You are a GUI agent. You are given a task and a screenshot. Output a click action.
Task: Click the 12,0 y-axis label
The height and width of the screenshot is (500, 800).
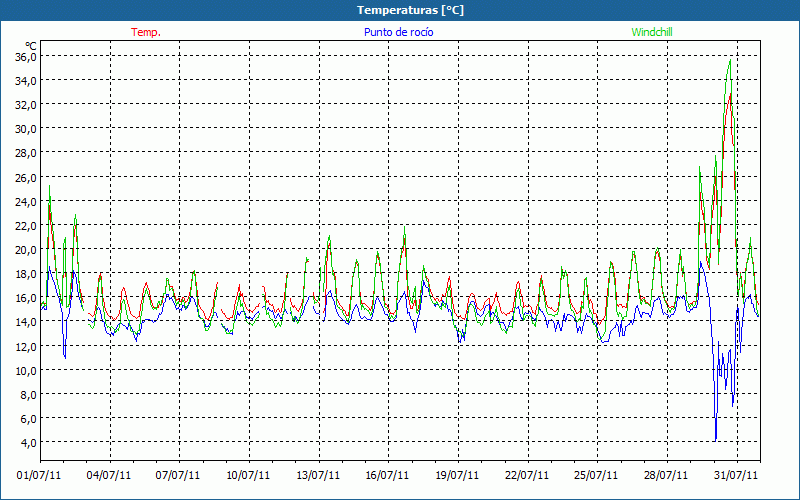(25, 346)
